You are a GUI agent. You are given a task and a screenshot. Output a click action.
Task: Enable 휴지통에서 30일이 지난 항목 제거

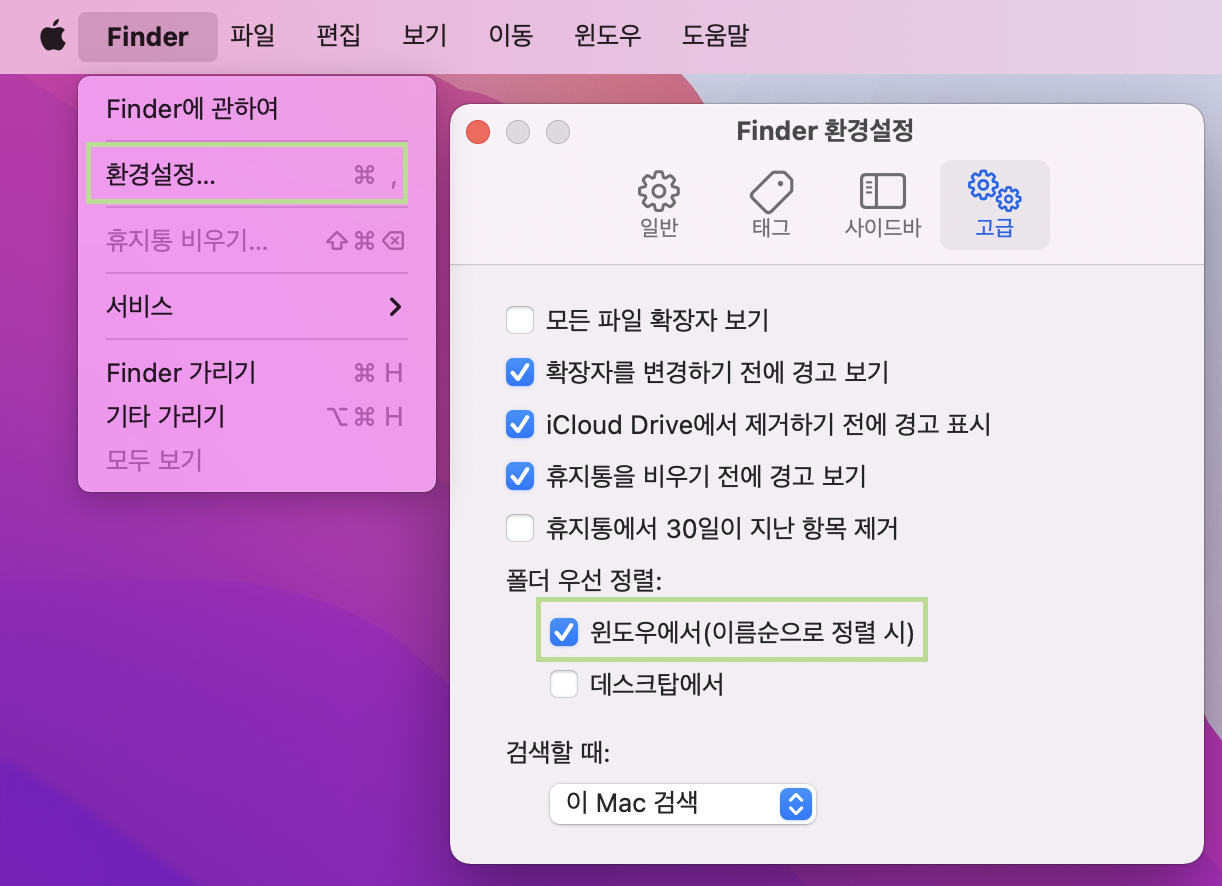pyautogui.click(x=520, y=527)
